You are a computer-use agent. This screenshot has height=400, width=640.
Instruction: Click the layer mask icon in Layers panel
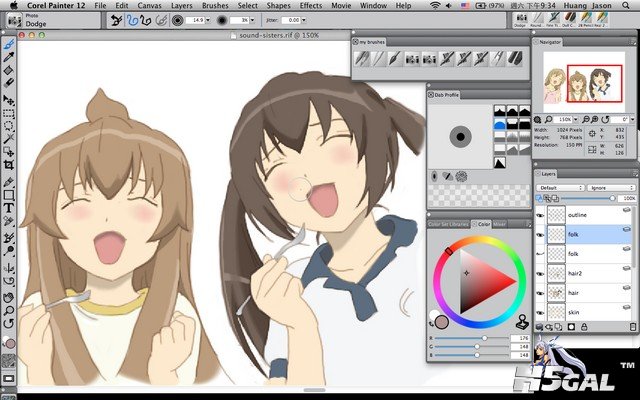571,327
